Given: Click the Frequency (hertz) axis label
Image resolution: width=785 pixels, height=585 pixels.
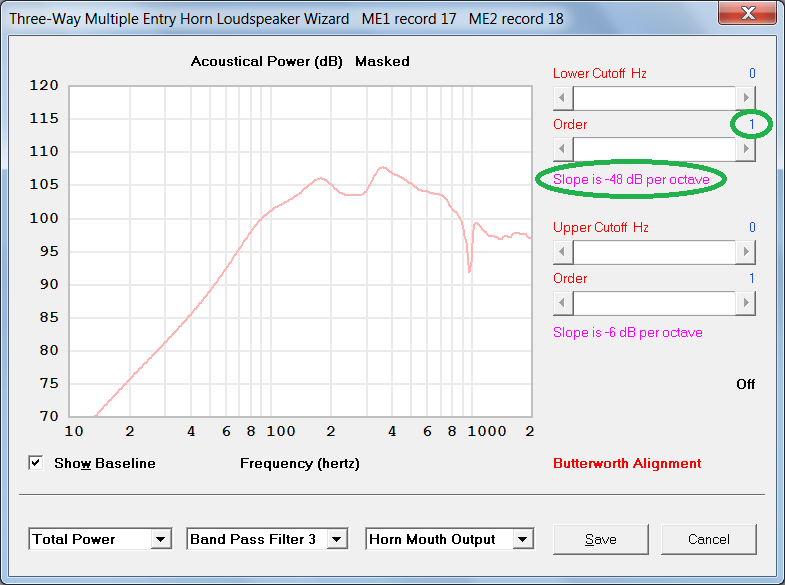Looking at the screenshot, I should coord(300,463).
